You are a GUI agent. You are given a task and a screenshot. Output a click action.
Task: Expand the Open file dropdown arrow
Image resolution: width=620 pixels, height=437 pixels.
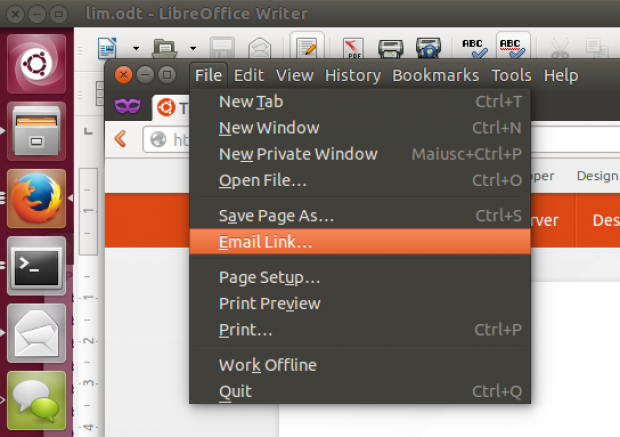pyautogui.click(x=193, y=48)
